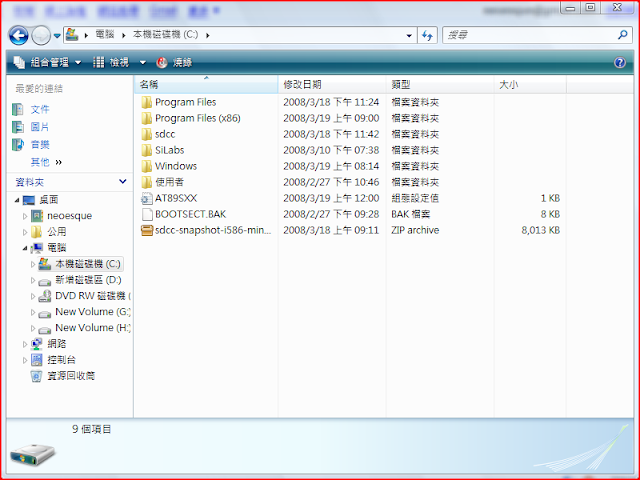Select 桌面 in the folder tree

point(49,200)
